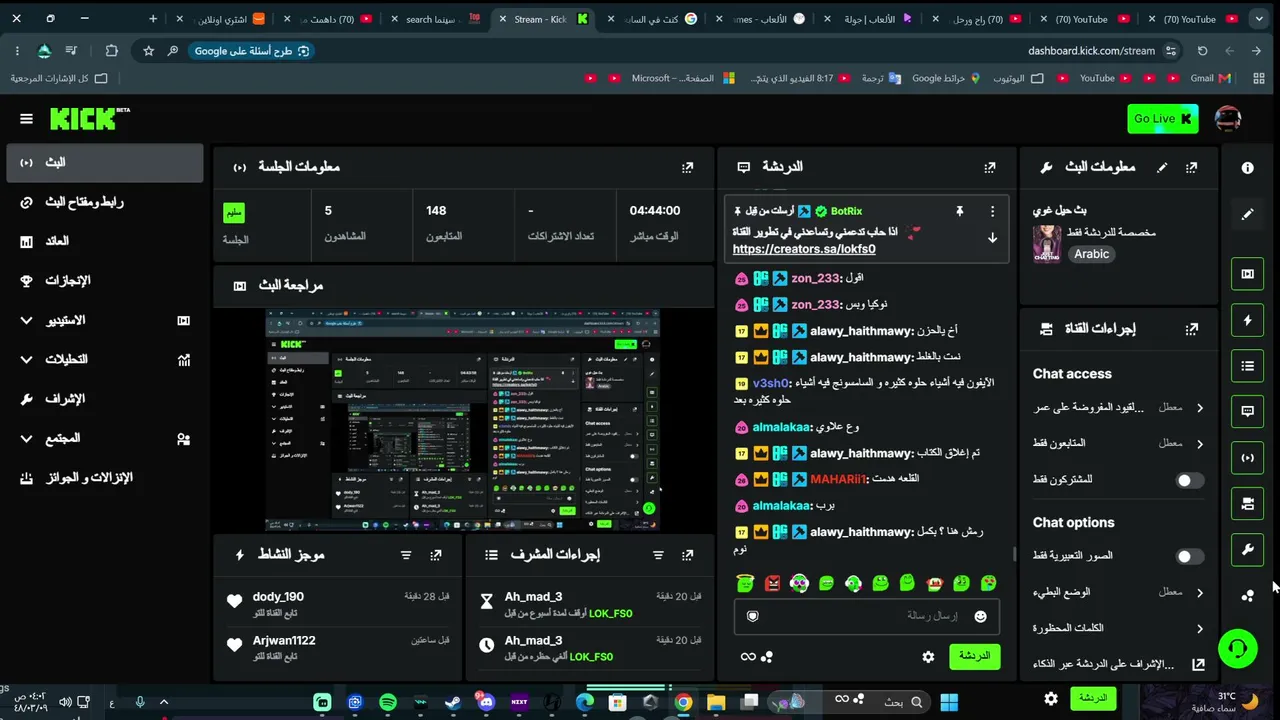Screen dimensions: 1280x720
Task: Open العائد sidebar page
Action: 104,241
